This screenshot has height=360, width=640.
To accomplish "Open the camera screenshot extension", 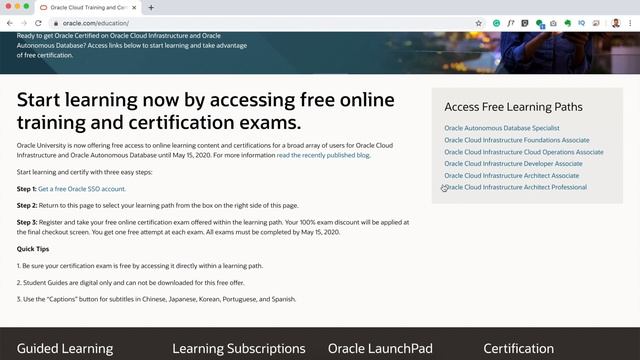I will 553,23.
